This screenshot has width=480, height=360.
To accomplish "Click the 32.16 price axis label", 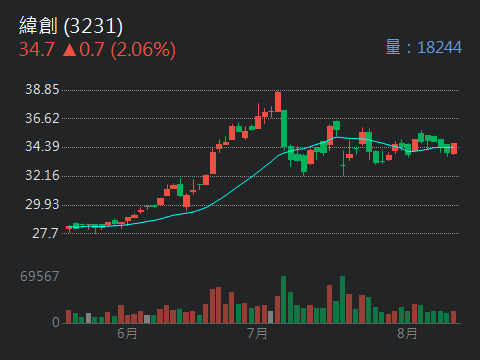I will tap(42, 175).
